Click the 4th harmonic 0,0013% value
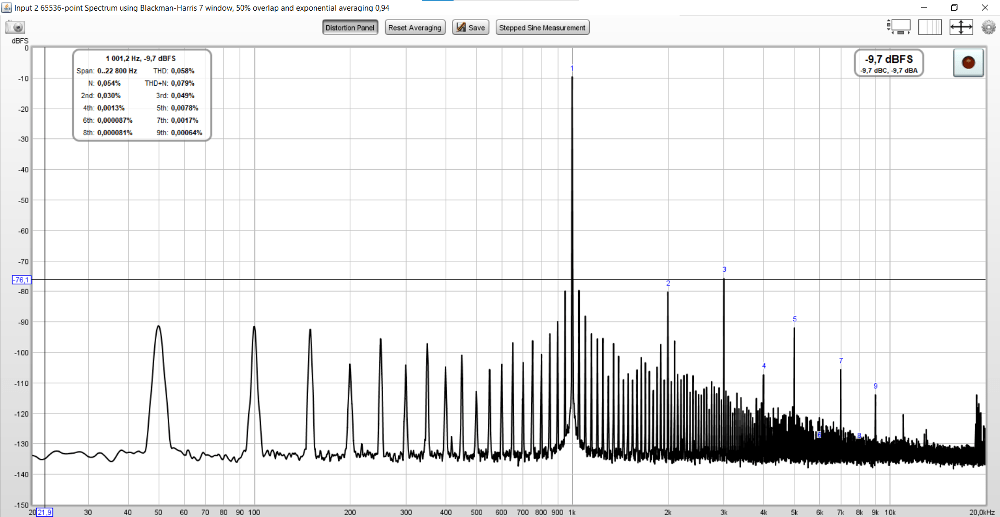 (112, 108)
